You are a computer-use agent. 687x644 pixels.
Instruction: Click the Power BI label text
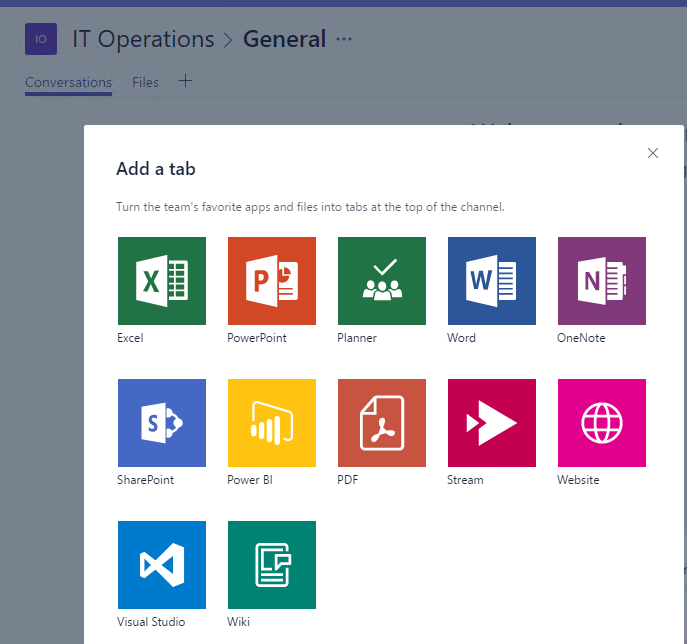tap(250, 480)
